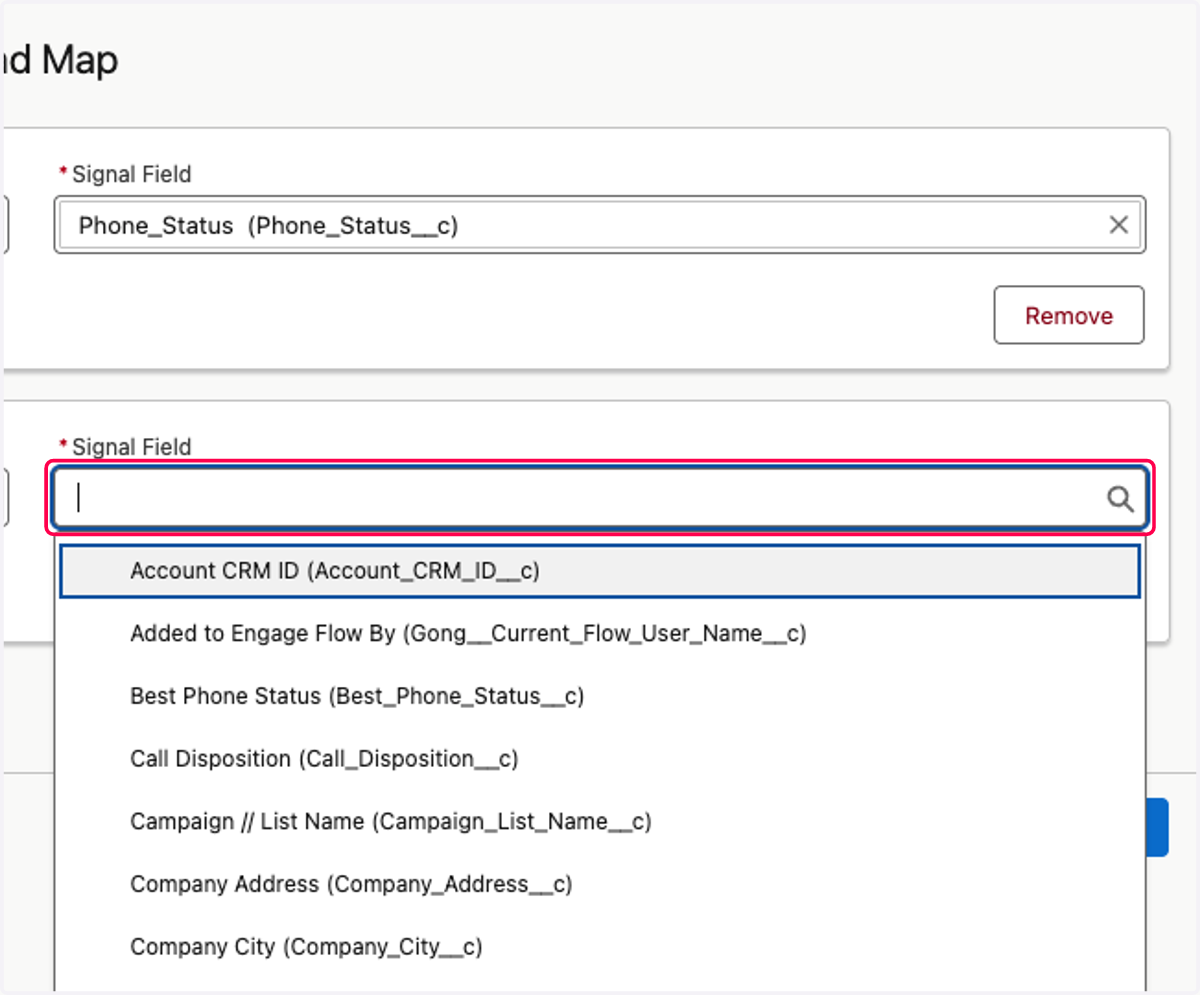The image size is (1200, 995).
Task: Clear the Phone_Status signal field selection
Action: pos(1118,225)
